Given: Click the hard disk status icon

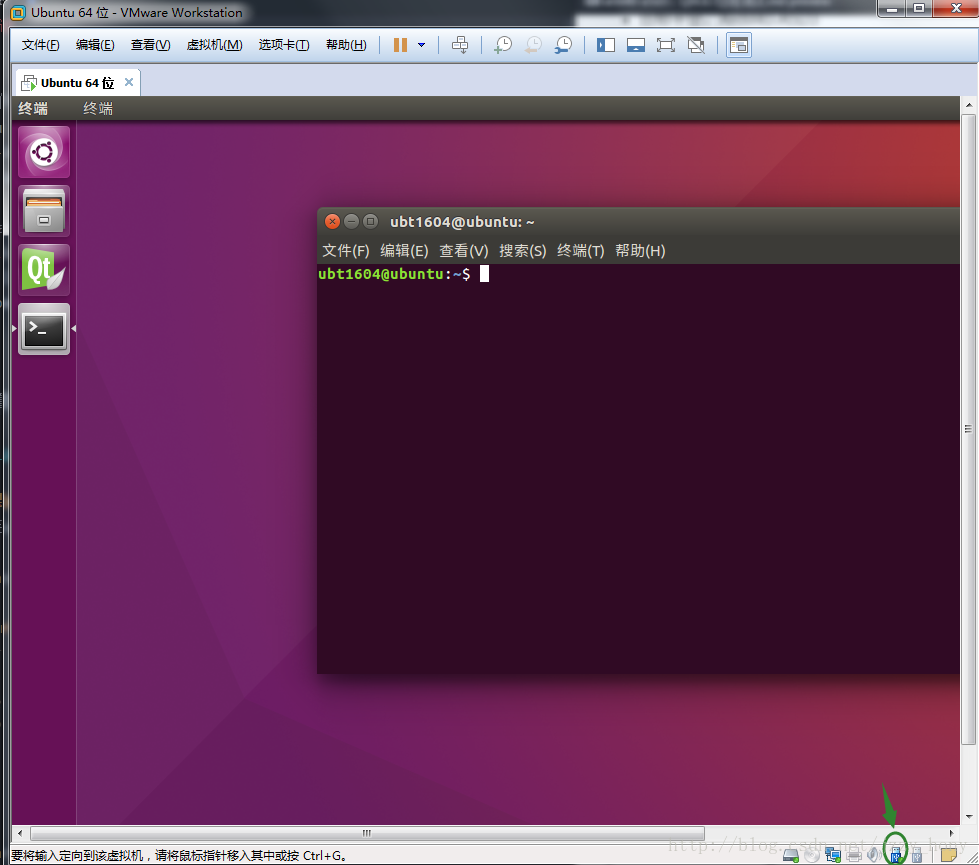Looking at the screenshot, I should 791,855.
